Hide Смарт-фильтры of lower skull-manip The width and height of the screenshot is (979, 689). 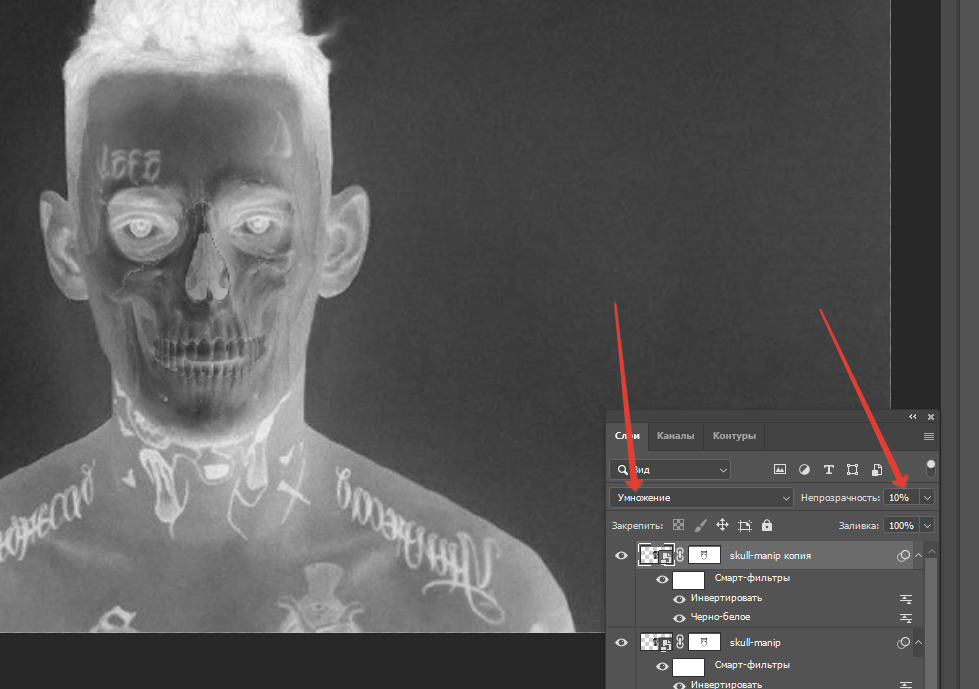pos(662,667)
